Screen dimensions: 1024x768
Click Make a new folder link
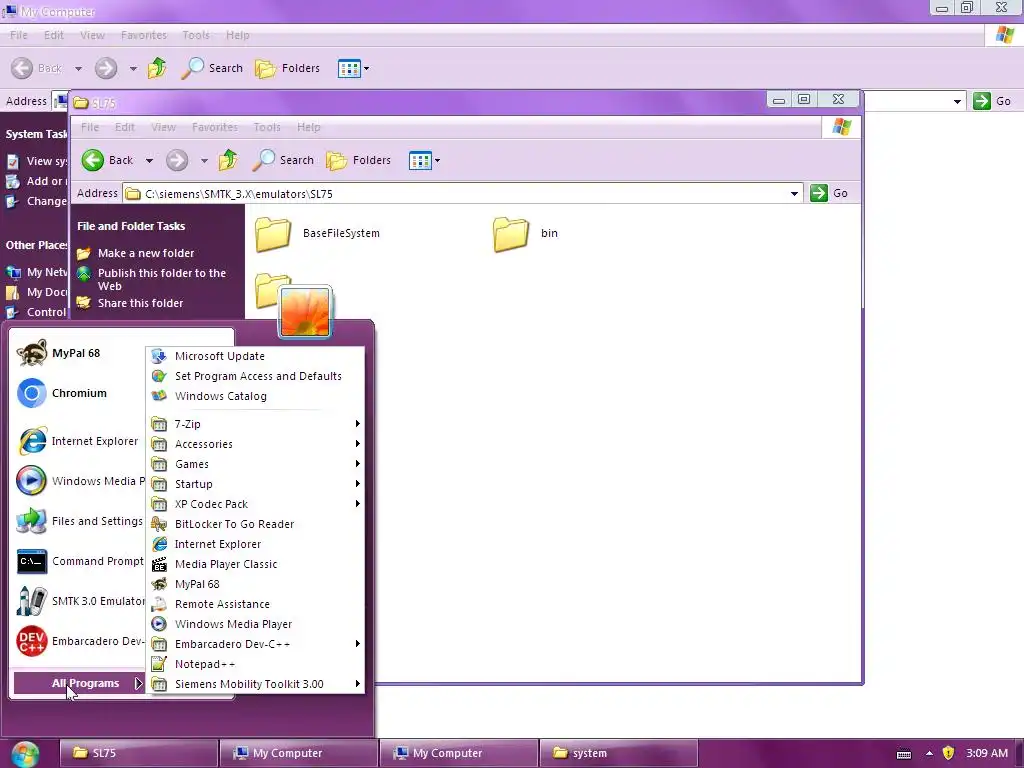coord(146,253)
